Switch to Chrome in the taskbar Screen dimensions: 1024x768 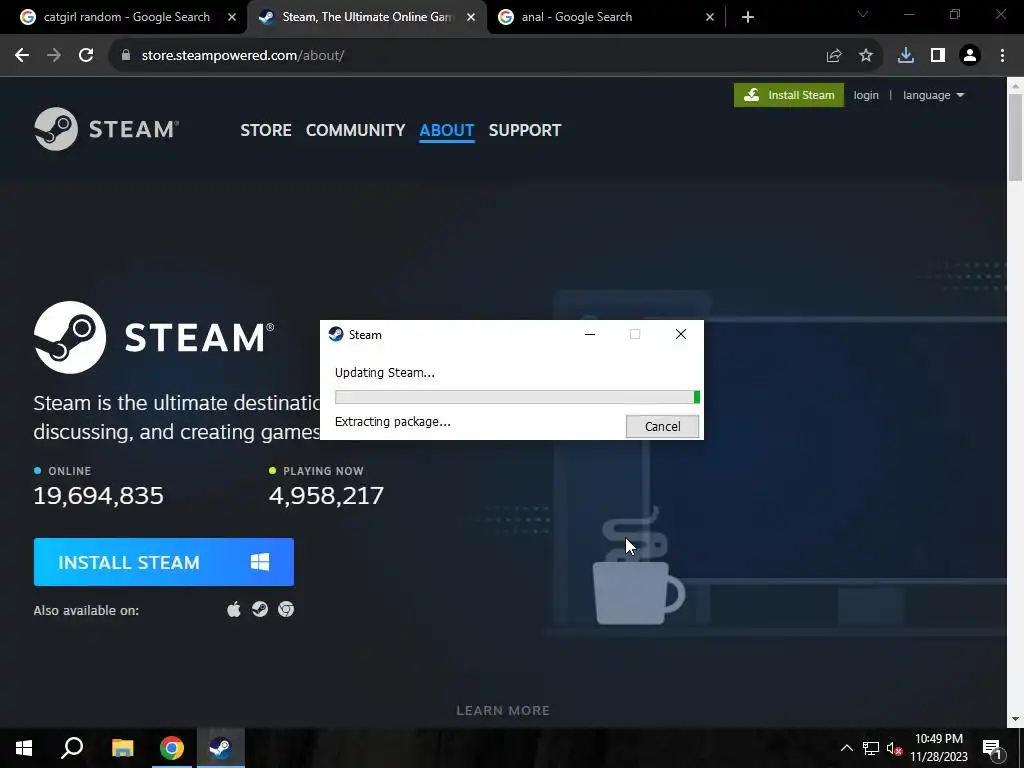(x=172, y=748)
